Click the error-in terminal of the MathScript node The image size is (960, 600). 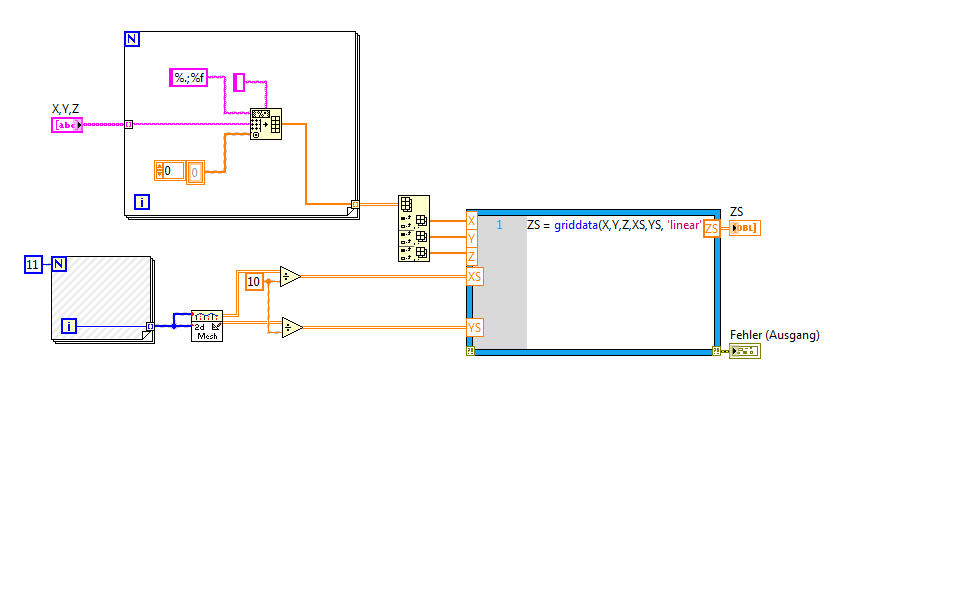[470, 351]
